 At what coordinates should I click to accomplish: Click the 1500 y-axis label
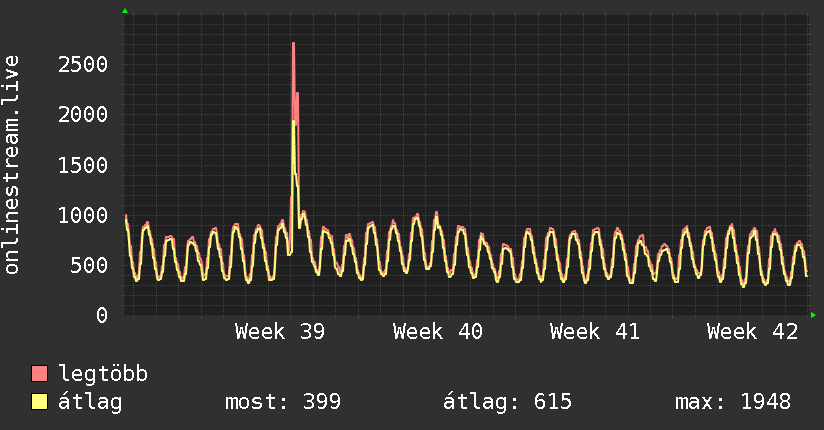(83, 165)
